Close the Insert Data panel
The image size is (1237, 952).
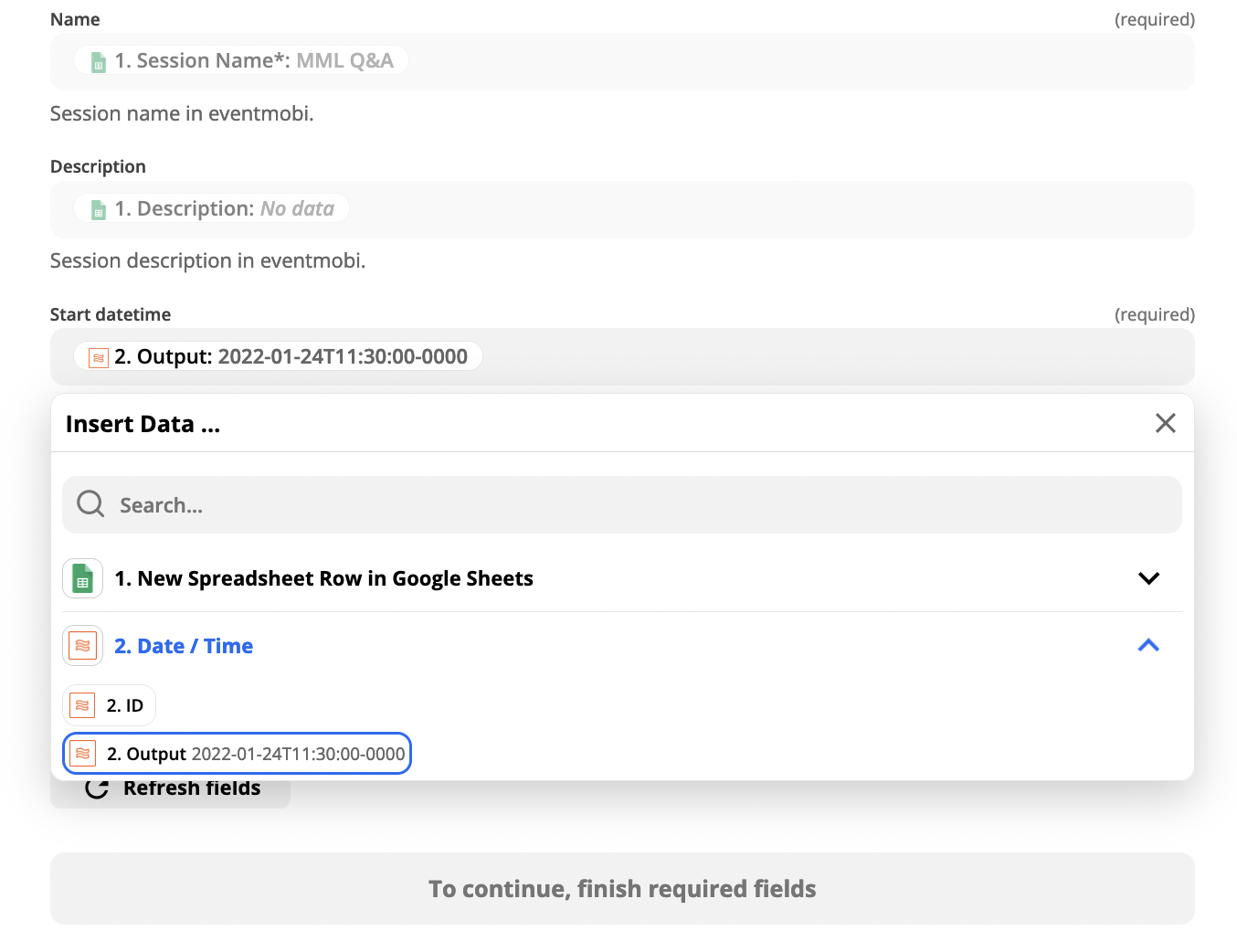point(1165,423)
